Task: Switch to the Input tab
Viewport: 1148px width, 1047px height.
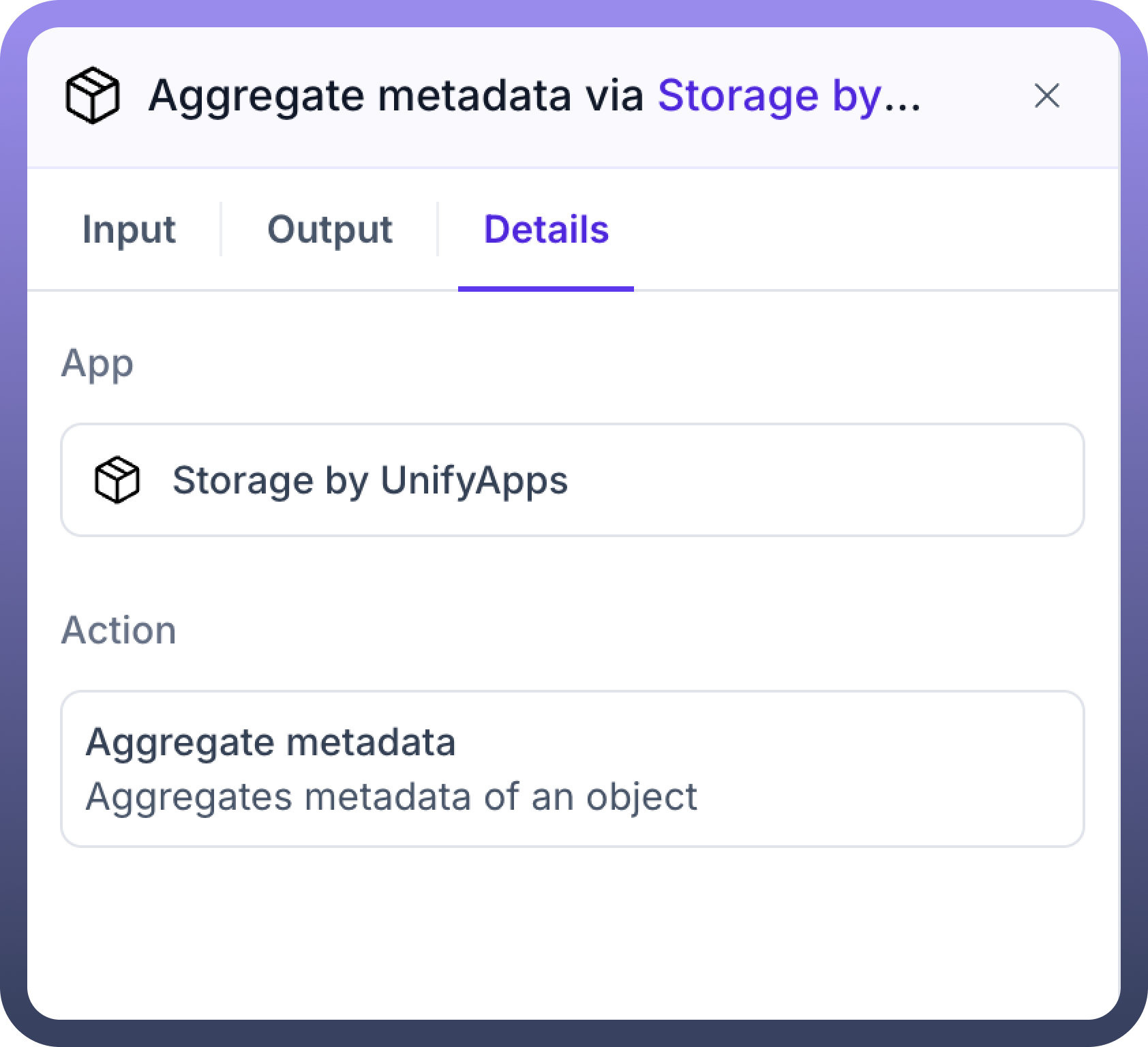Action: pos(129,229)
